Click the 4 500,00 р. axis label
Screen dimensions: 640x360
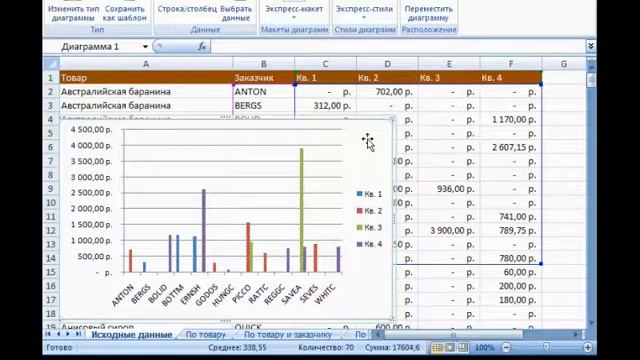point(91,129)
